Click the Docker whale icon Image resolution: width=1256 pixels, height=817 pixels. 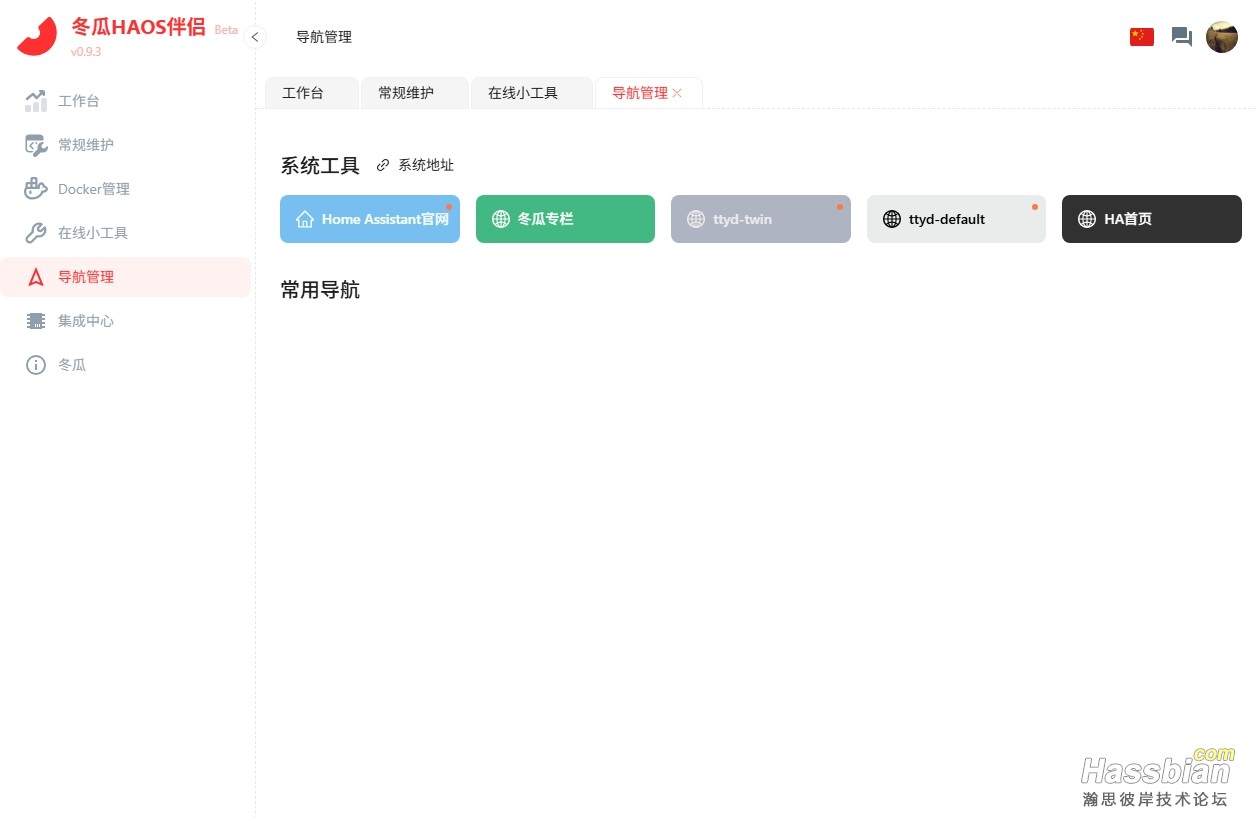36,189
